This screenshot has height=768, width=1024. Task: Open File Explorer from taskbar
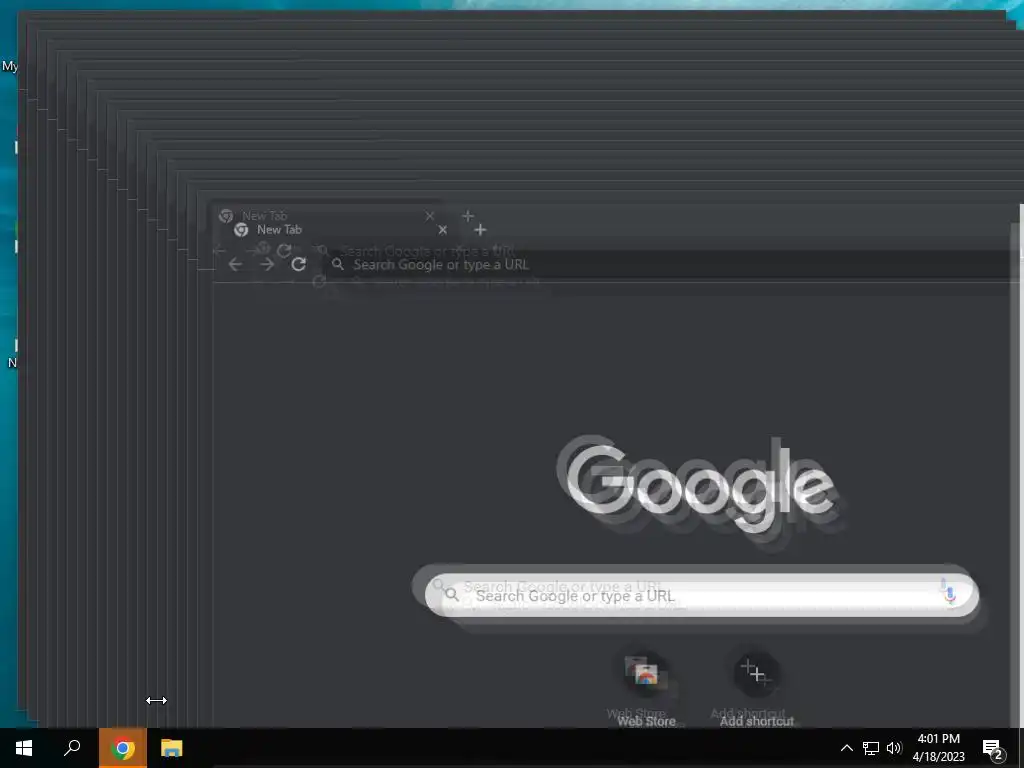(172, 748)
